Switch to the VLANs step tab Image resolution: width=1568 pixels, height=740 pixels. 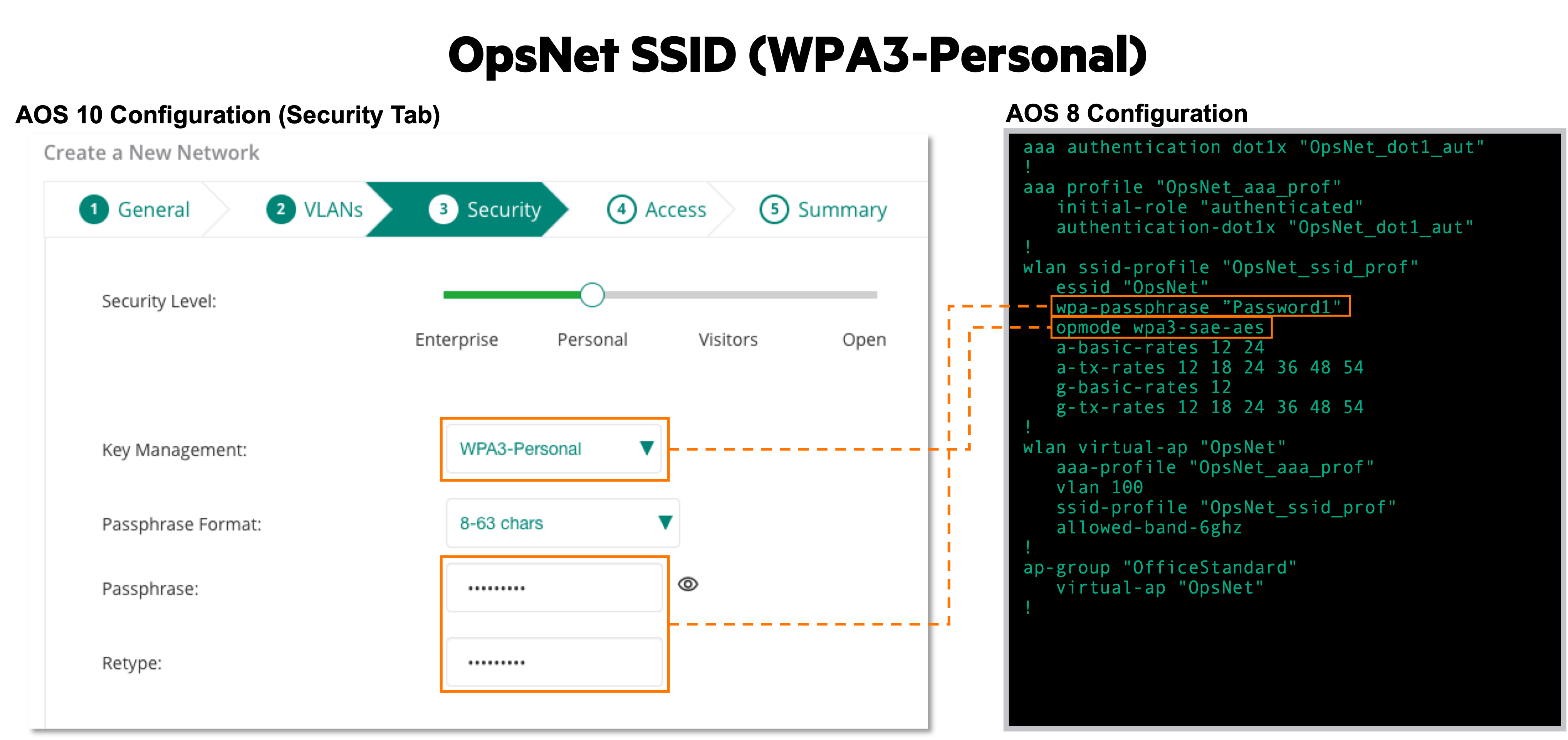tap(315, 210)
